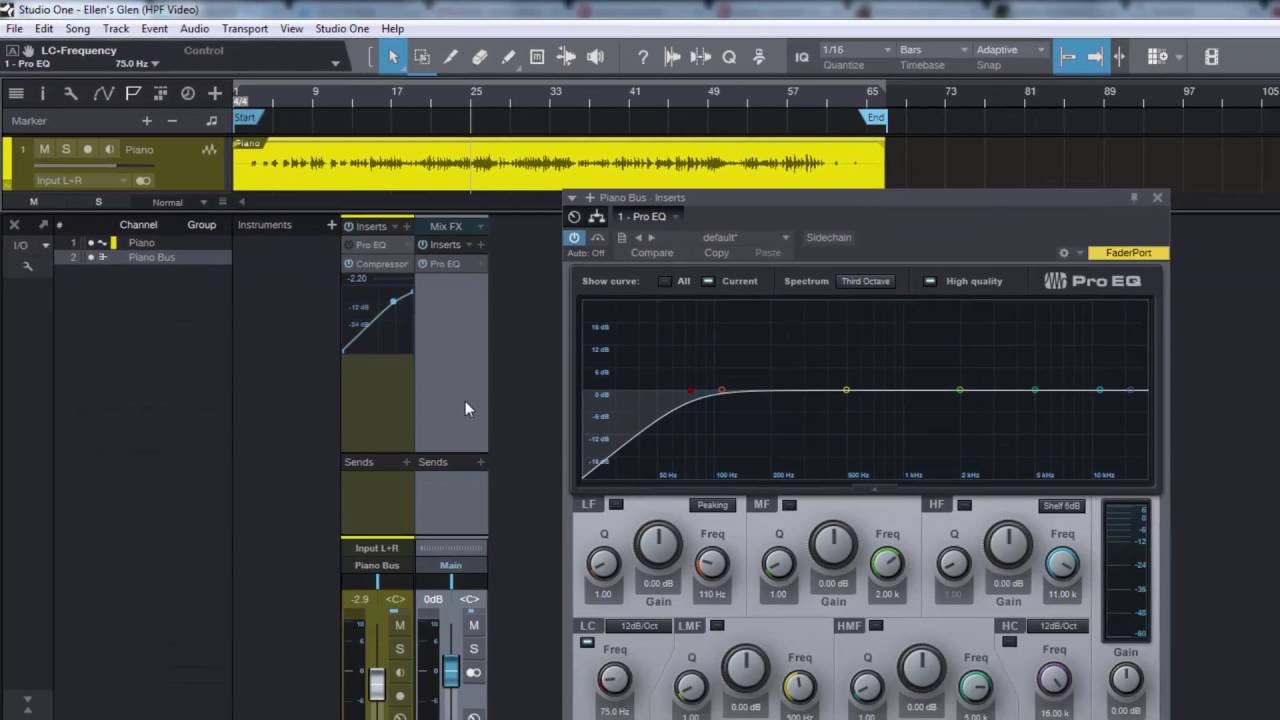Select the Eraser tool
The width and height of the screenshot is (1280, 720).
(x=480, y=57)
